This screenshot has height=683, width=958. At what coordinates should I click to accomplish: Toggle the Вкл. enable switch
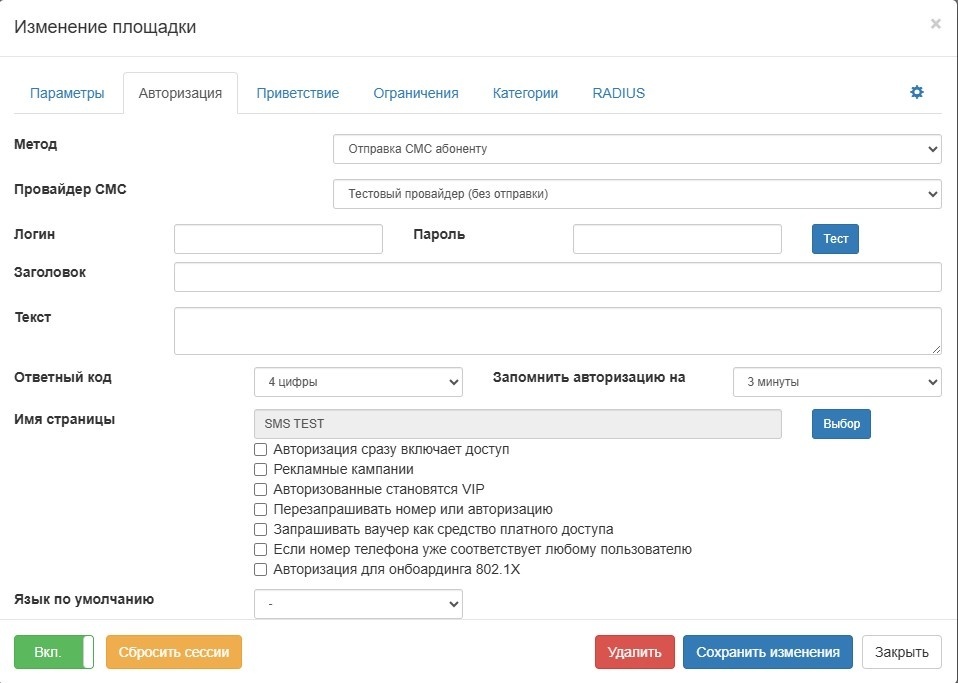54,652
